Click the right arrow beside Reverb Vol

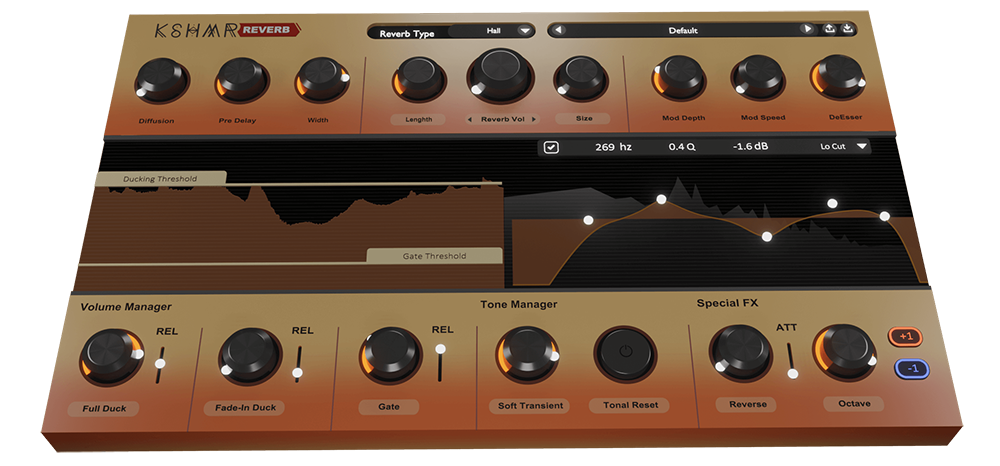point(534,119)
